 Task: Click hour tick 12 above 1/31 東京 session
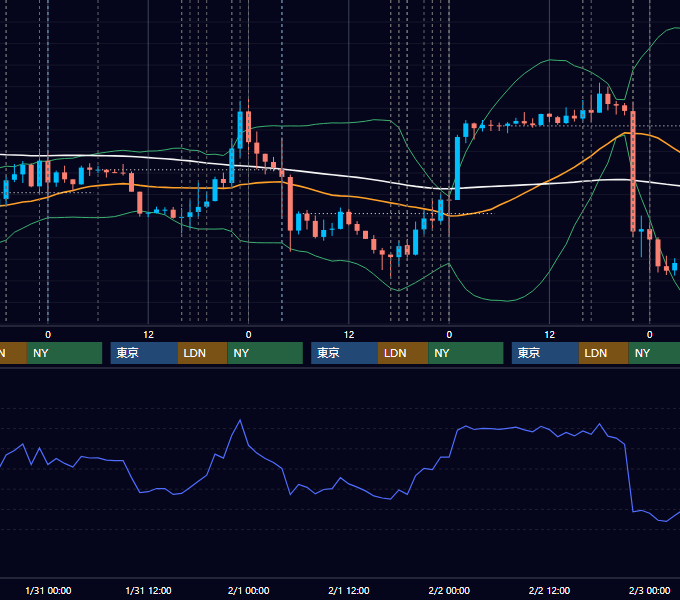pyautogui.click(x=148, y=335)
